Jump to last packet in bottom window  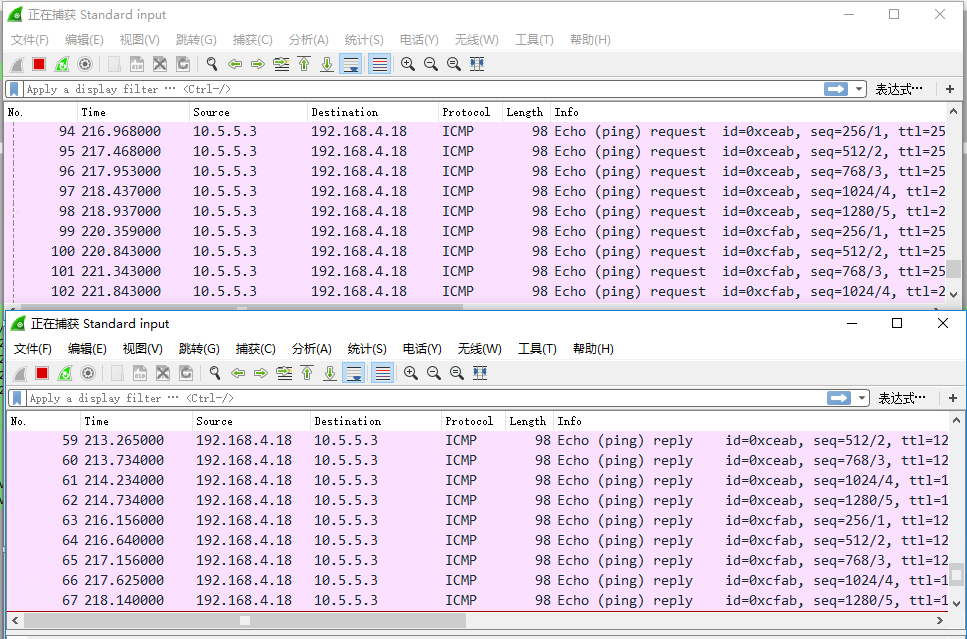[331, 373]
